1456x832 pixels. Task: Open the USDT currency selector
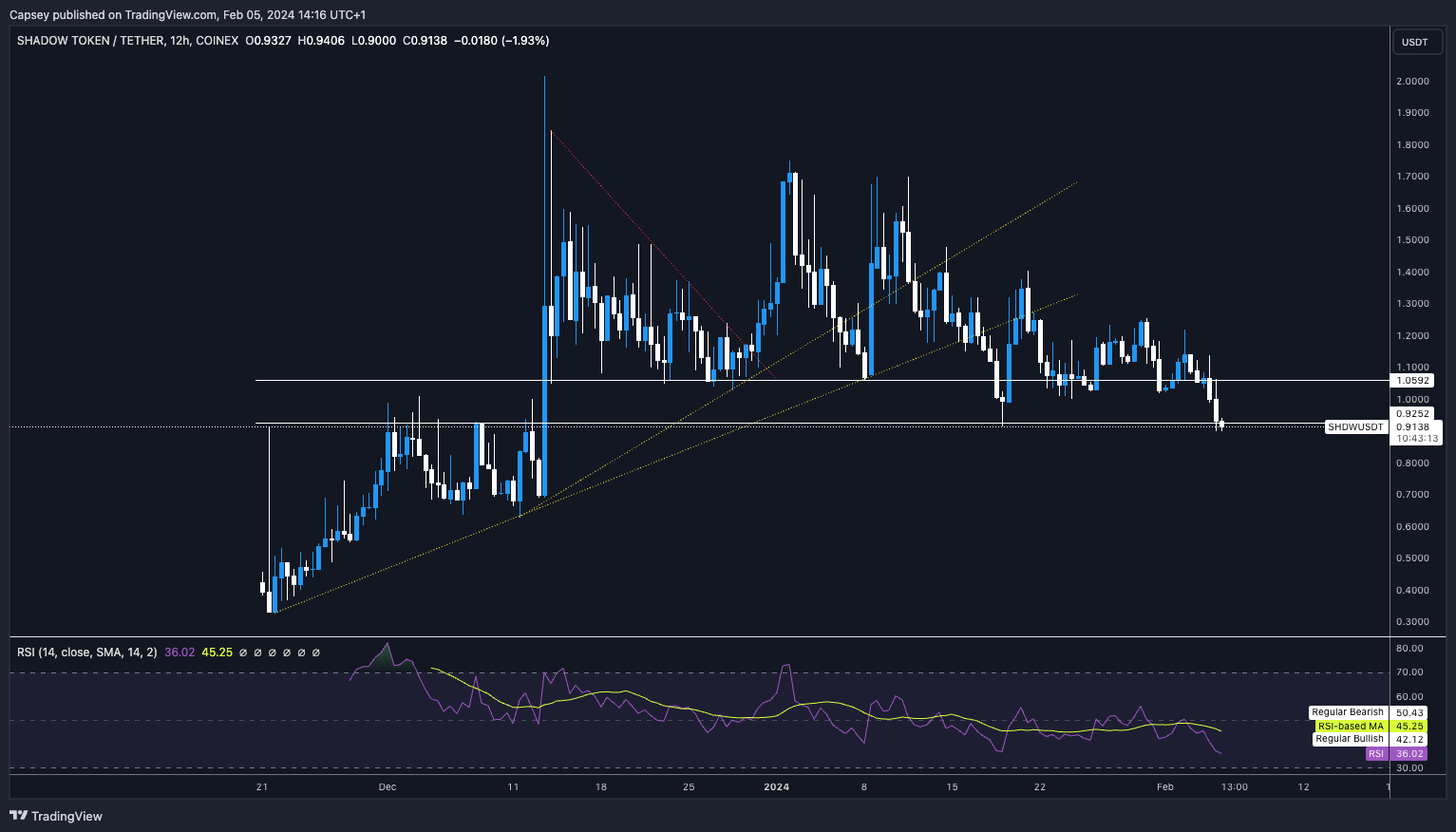pyautogui.click(x=1415, y=42)
